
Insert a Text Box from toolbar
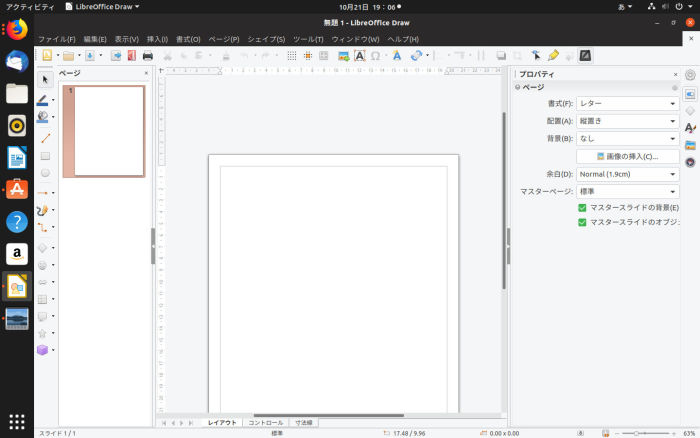point(359,56)
